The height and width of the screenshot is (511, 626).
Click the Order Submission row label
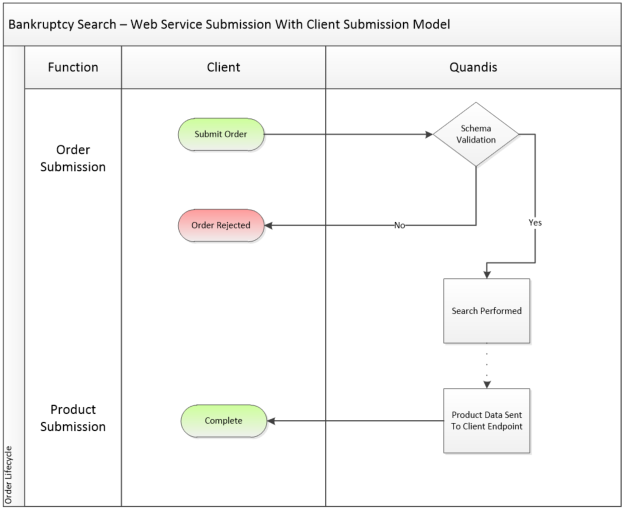(73, 158)
